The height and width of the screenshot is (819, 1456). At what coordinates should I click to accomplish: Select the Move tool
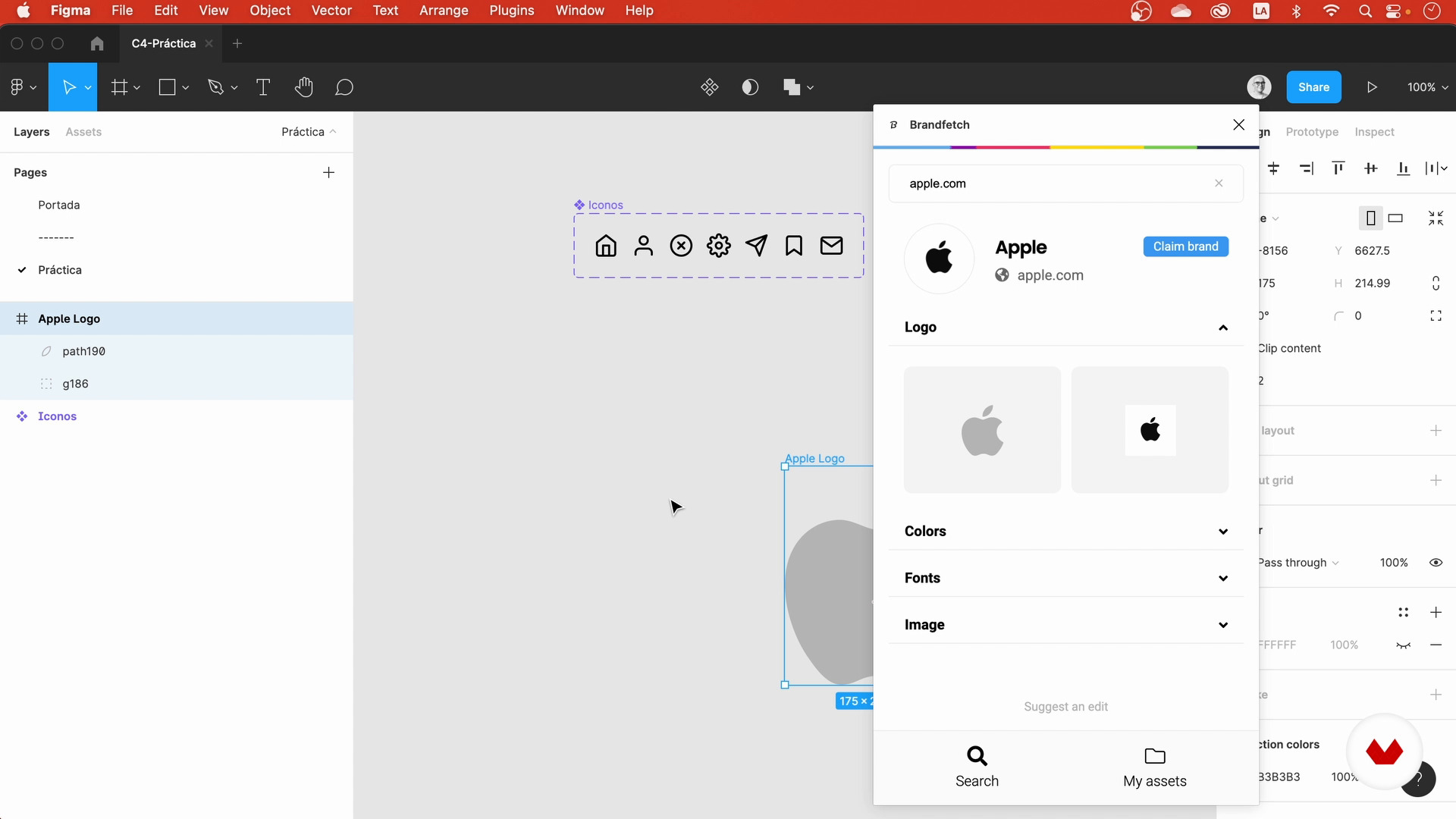(x=69, y=87)
